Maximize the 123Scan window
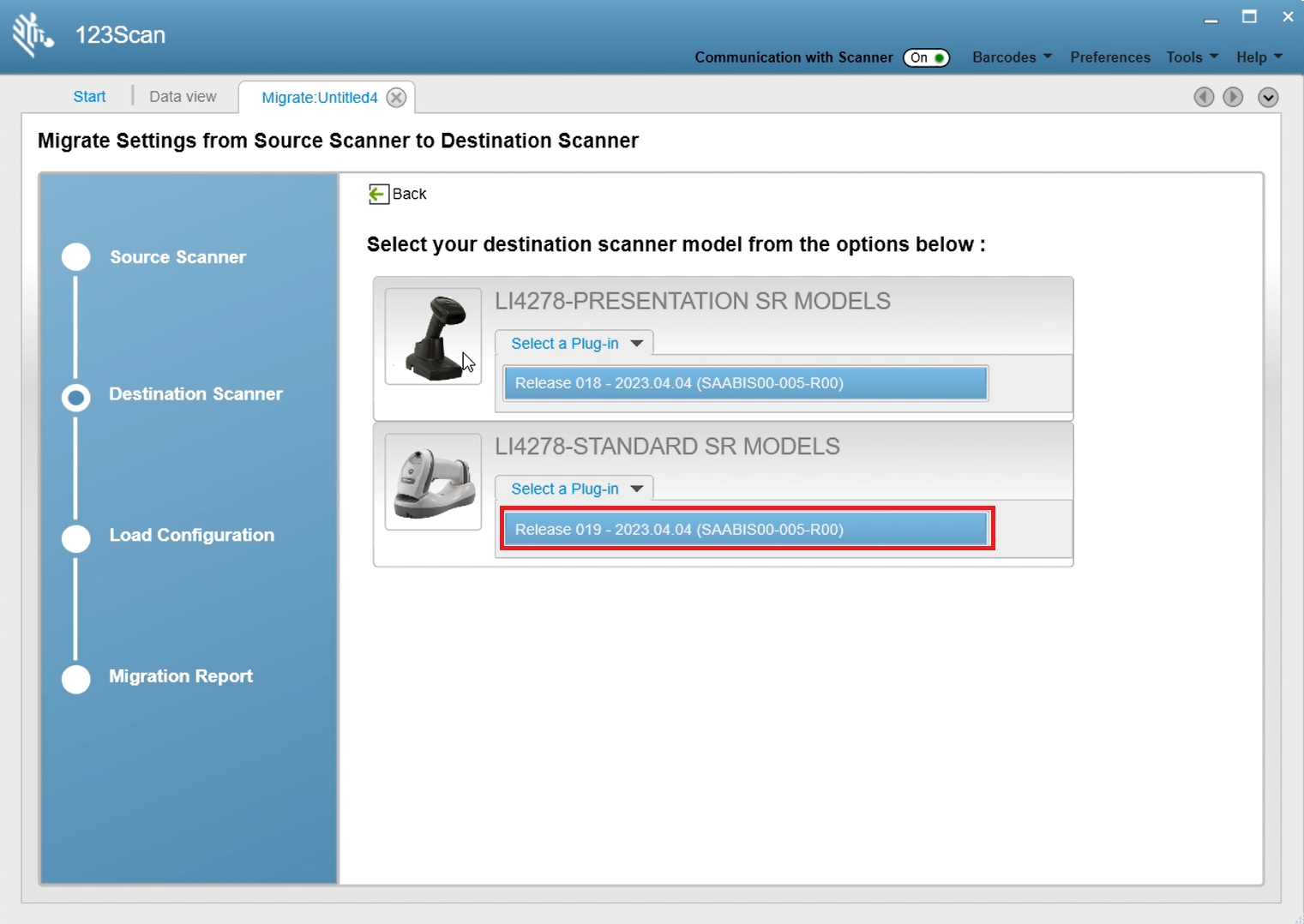Image resolution: width=1304 pixels, height=924 pixels. point(1249,17)
